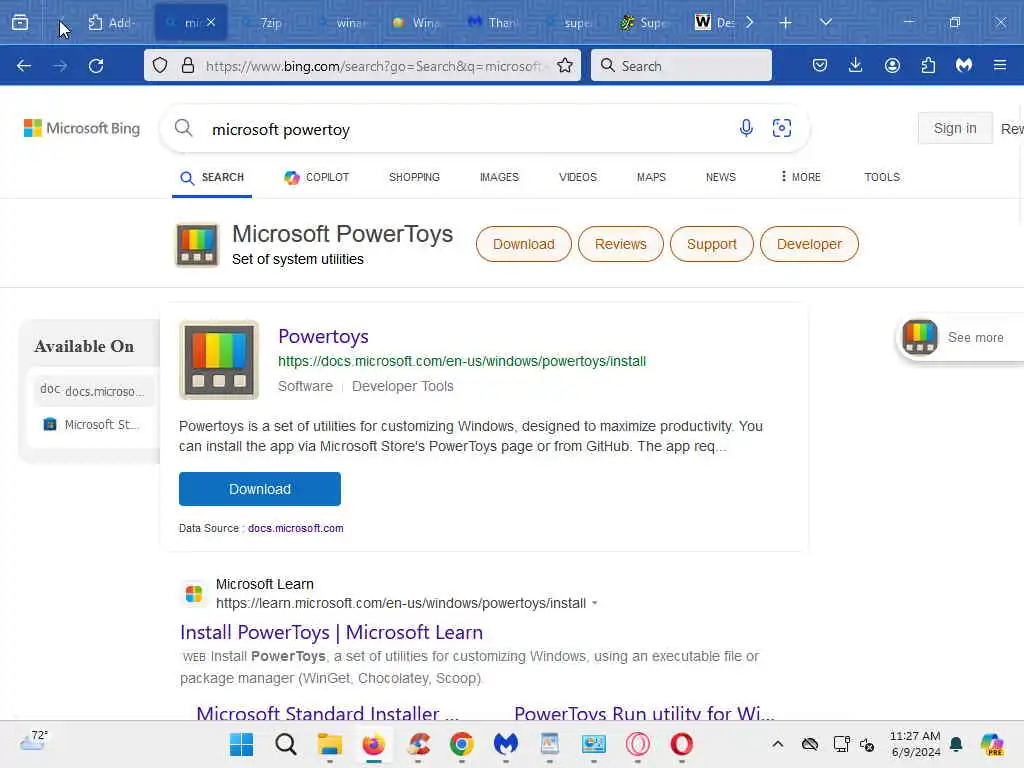This screenshot has height=768, width=1024.
Task: Bookmark this page with the star icon
Action: [x=565, y=65]
